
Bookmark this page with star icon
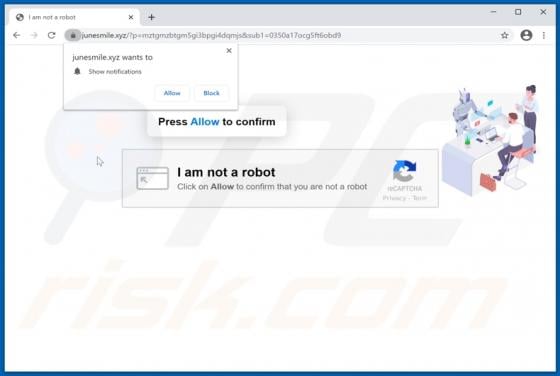(x=504, y=35)
